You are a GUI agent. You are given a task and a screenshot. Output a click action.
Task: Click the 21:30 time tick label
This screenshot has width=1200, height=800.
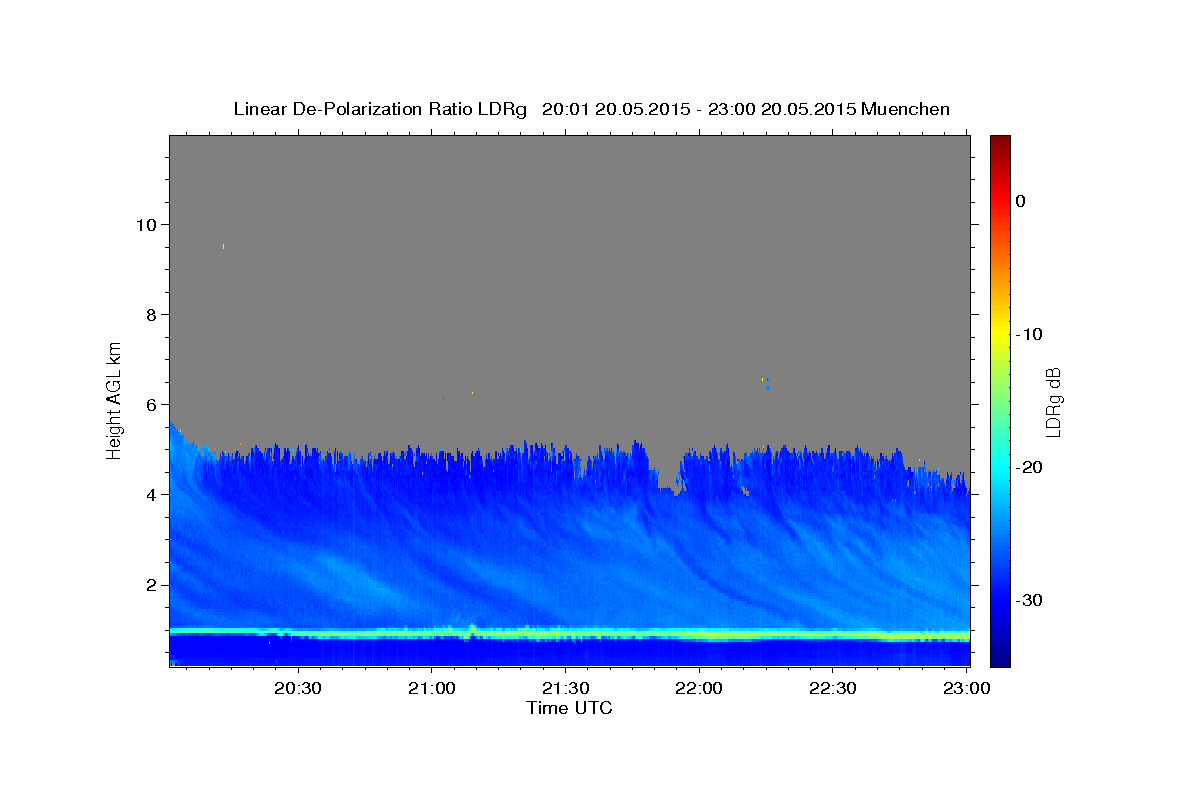(x=565, y=689)
